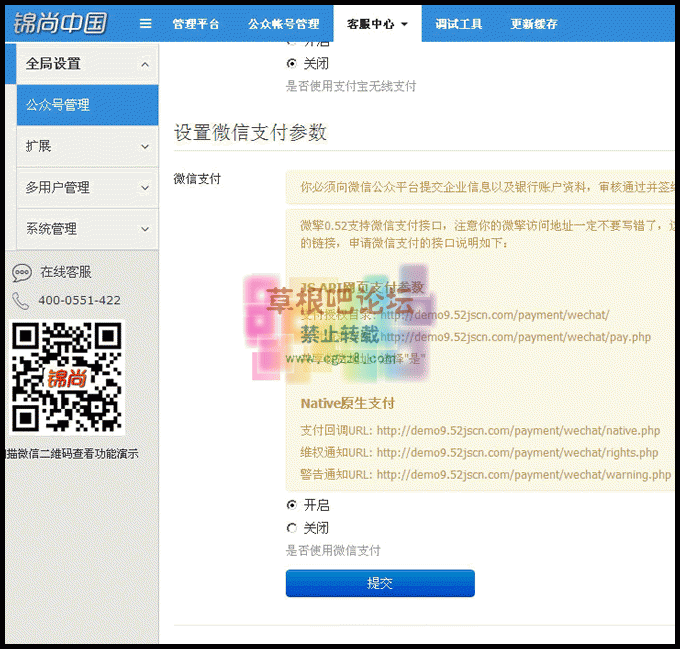Screen dimensions: 680x649
Task: Click 更新缓存 in top navigation
Action: click(x=534, y=24)
